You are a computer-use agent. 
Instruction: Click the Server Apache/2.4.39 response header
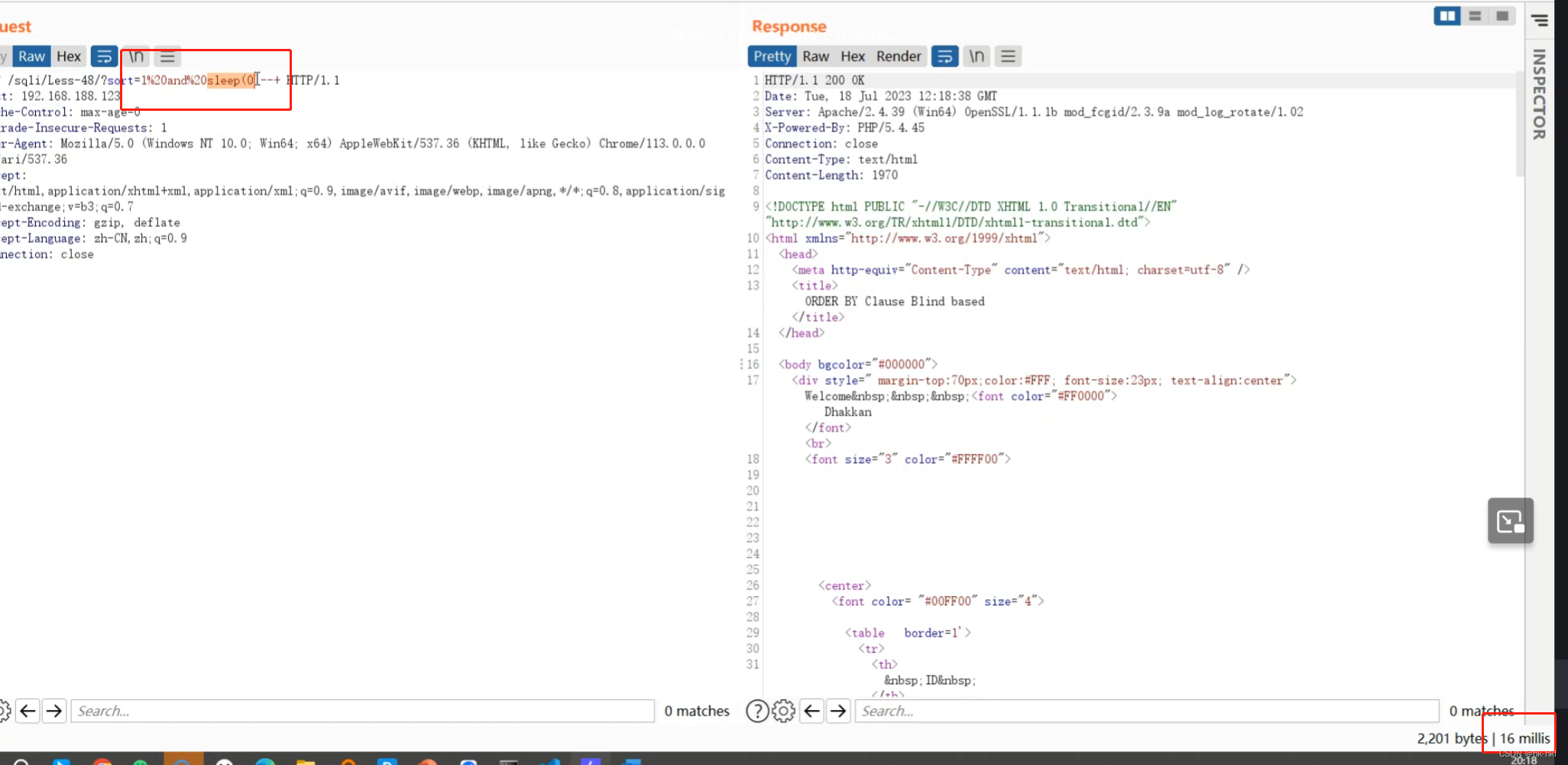click(x=1034, y=112)
